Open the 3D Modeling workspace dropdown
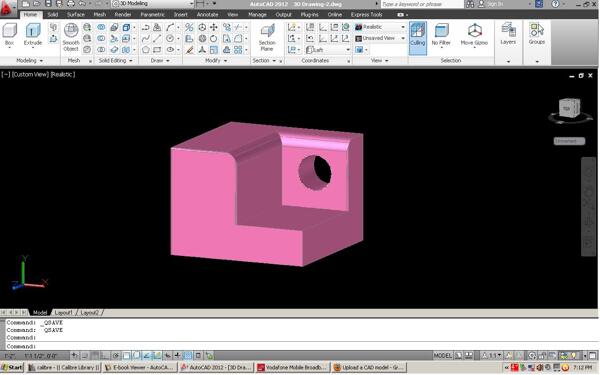 point(152,4)
